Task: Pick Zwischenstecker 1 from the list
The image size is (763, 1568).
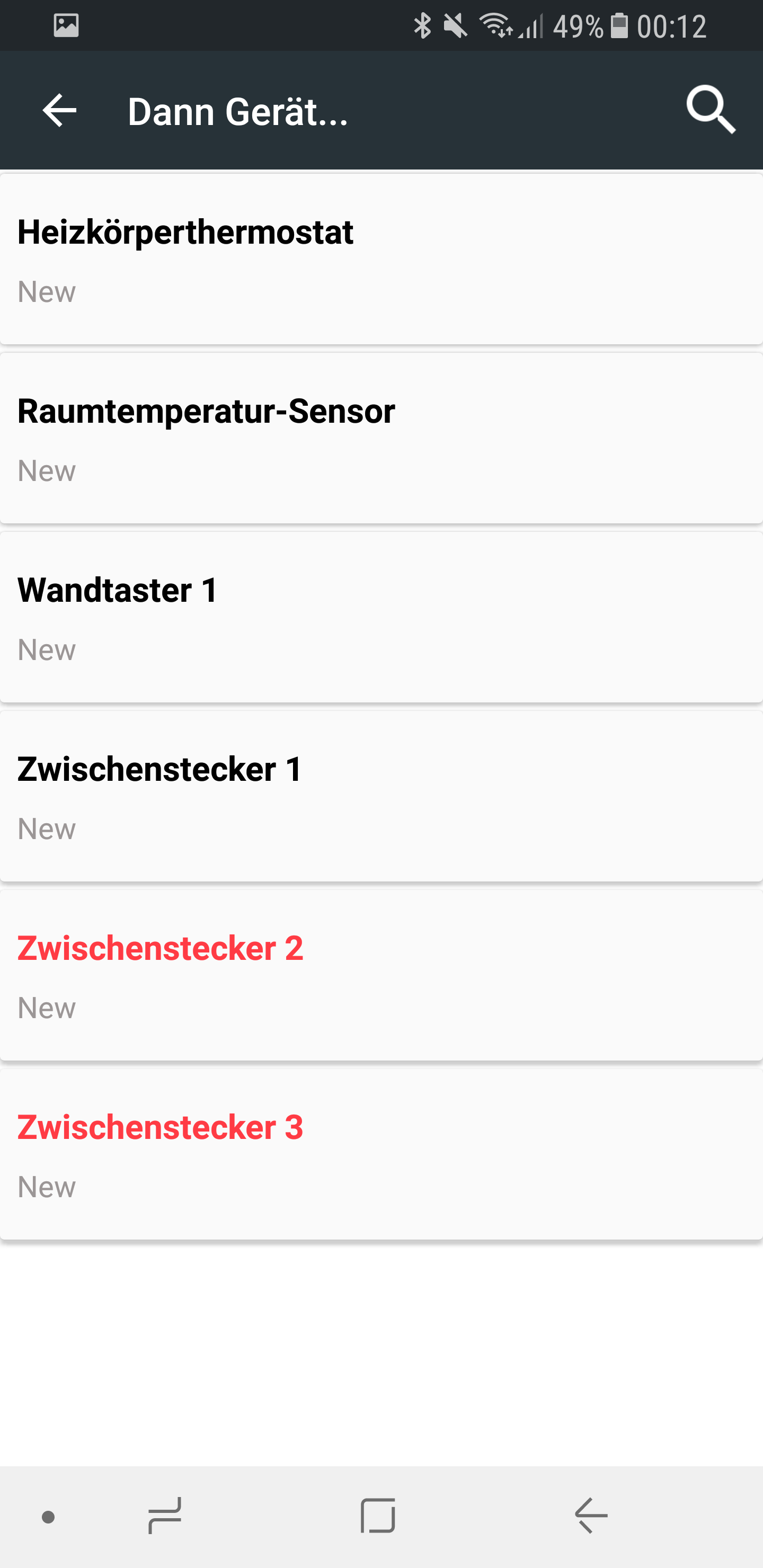Action: (381, 796)
